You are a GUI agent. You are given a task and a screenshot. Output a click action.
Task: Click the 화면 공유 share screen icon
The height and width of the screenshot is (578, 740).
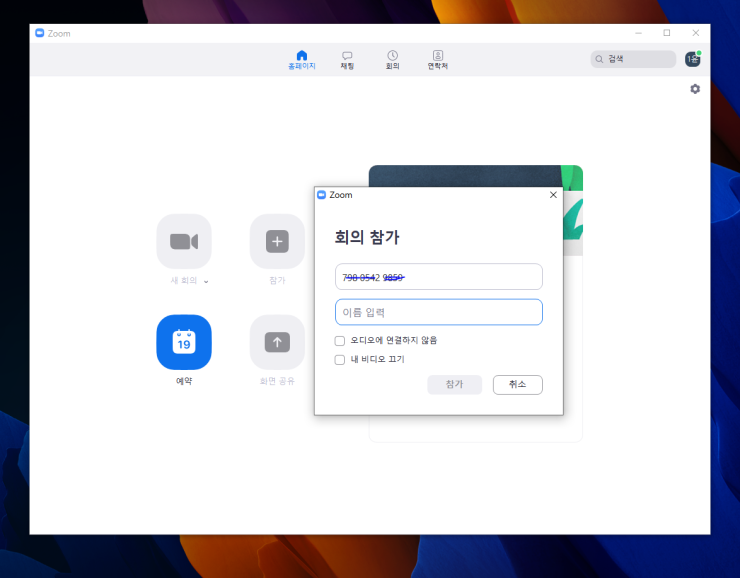tap(277, 342)
